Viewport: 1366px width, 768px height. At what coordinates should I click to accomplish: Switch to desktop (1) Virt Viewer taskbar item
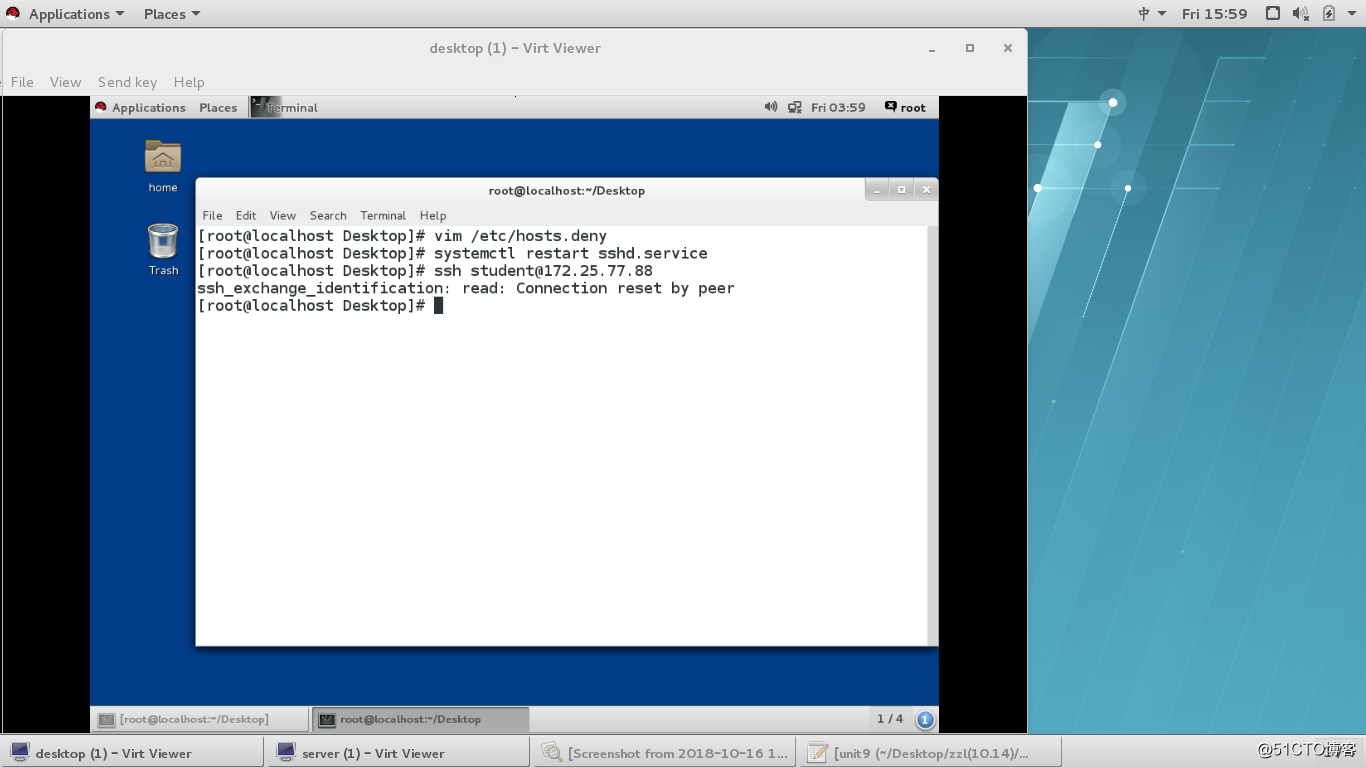click(132, 753)
